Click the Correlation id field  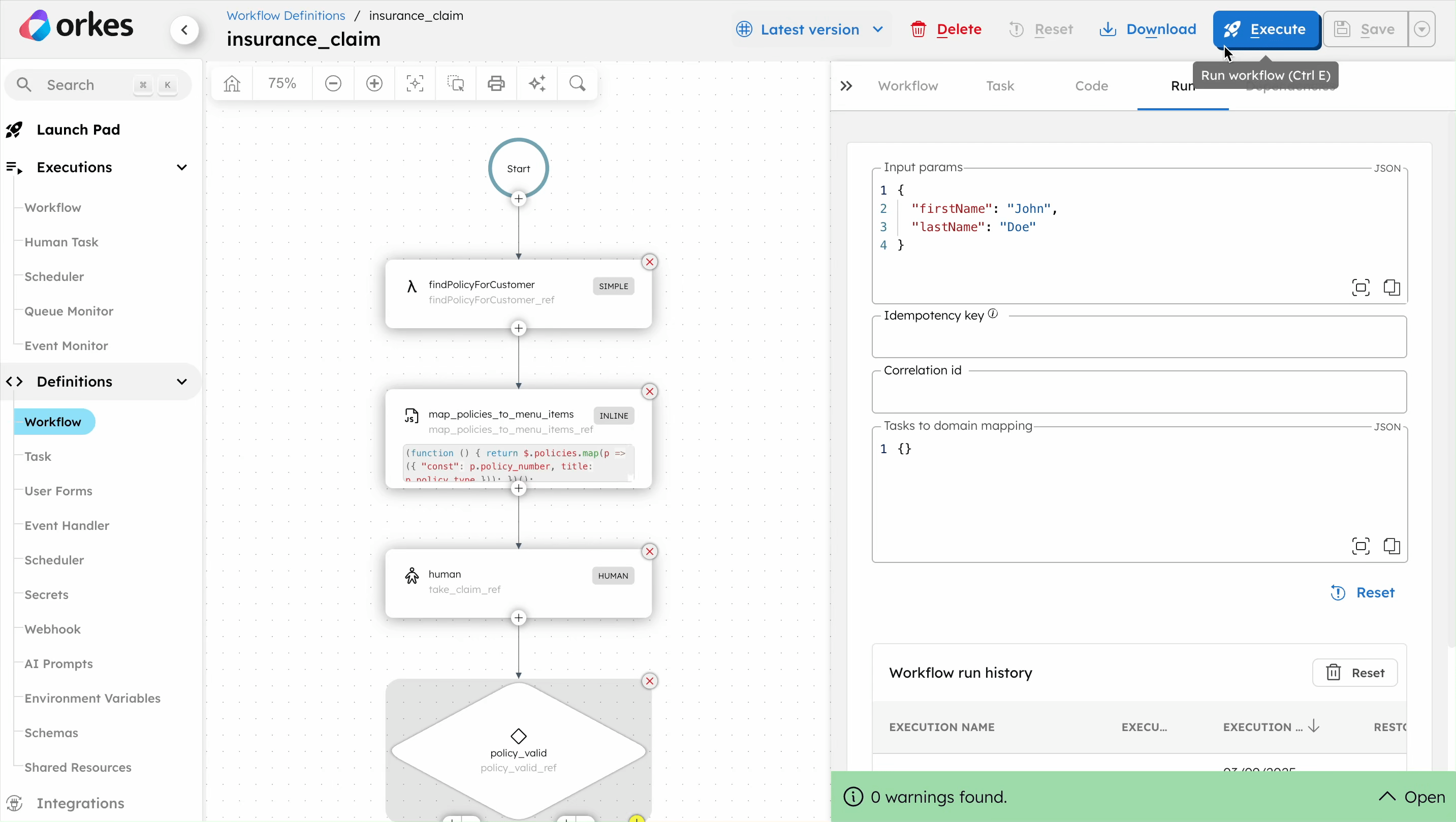(1139, 392)
